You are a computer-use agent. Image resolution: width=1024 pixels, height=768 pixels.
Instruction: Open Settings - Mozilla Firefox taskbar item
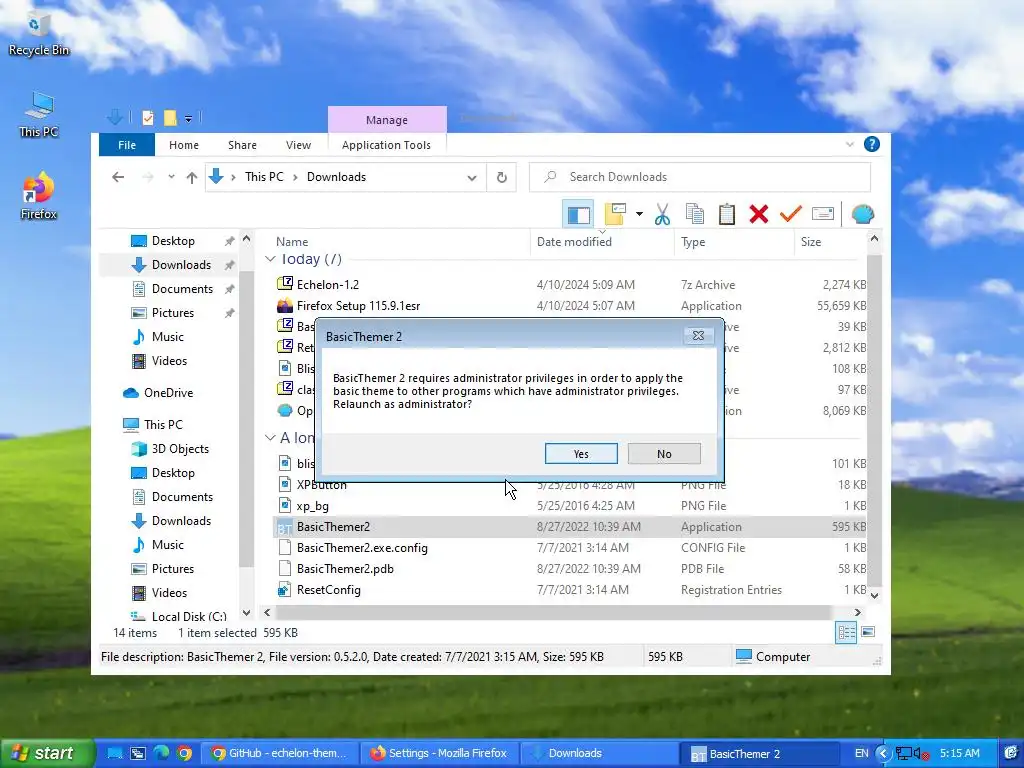[x=440, y=753]
